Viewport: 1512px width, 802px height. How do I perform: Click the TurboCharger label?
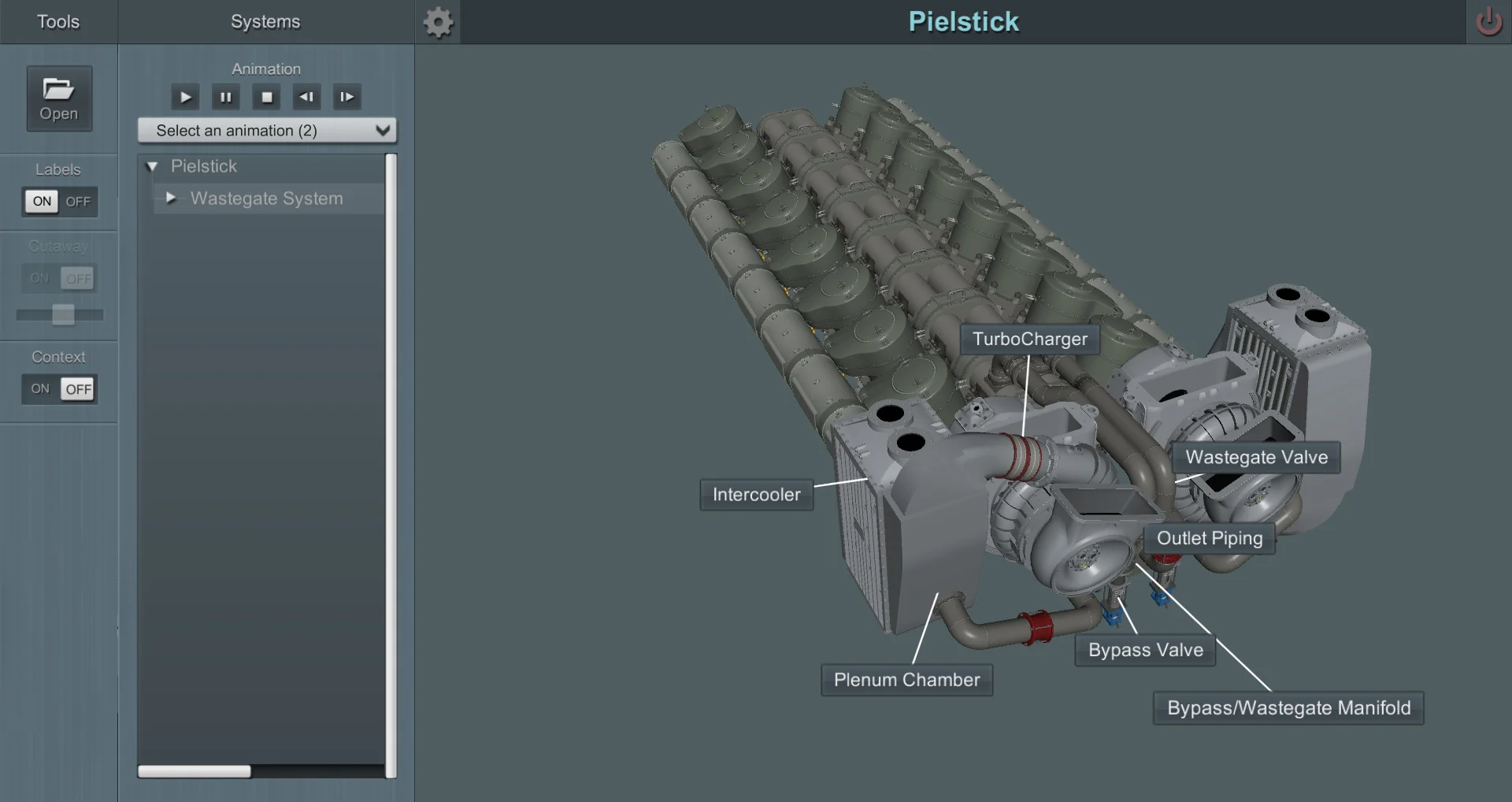tap(1030, 339)
